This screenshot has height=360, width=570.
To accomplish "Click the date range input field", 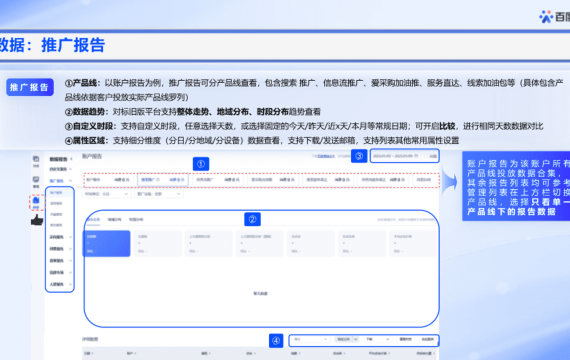I will tap(396, 156).
